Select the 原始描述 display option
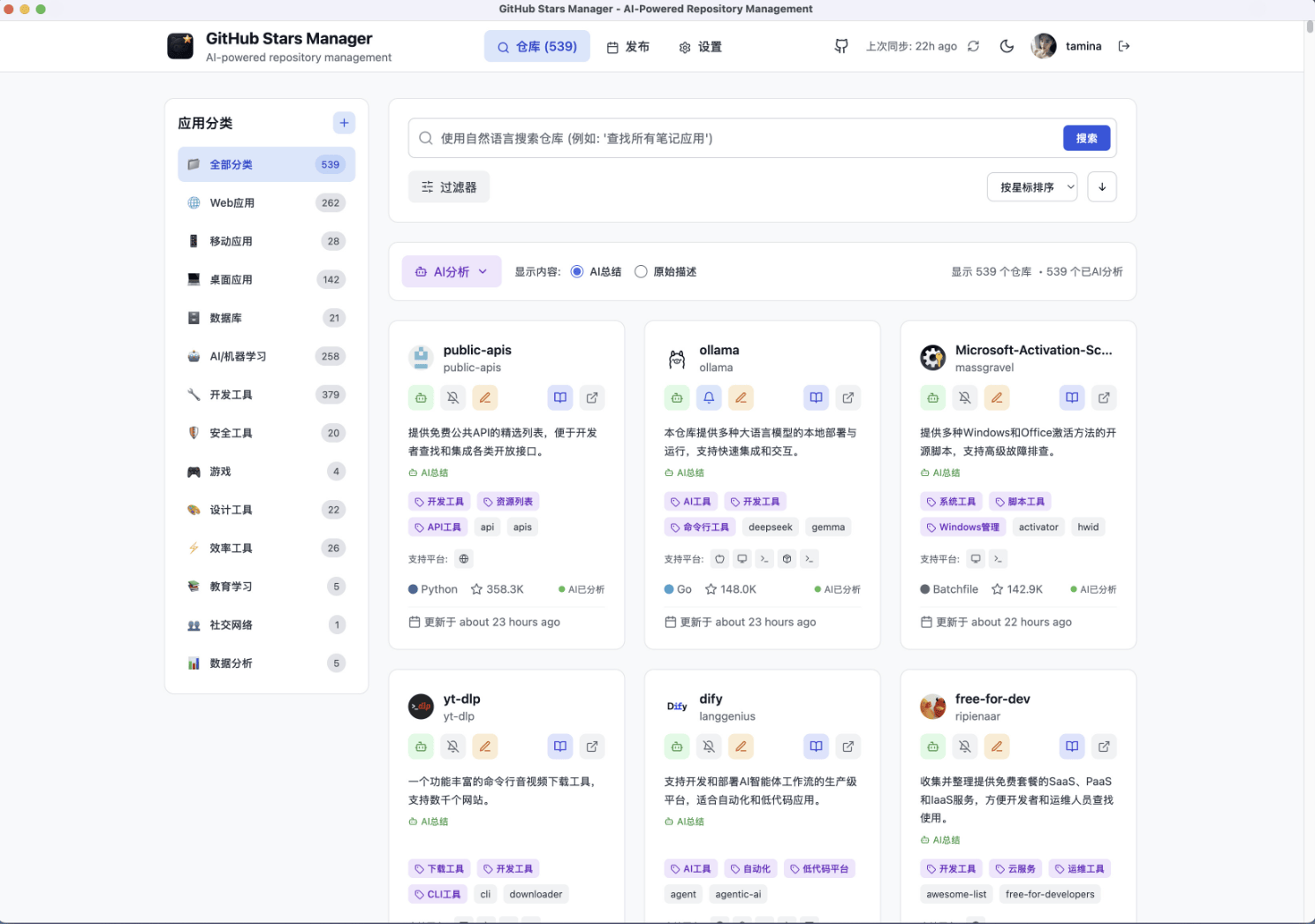 641,272
